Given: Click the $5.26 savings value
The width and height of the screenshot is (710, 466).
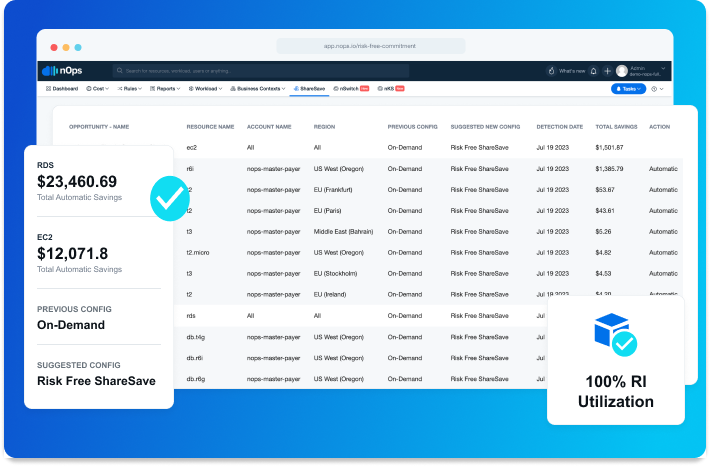Looking at the screenshot, I should click(603, 231).
